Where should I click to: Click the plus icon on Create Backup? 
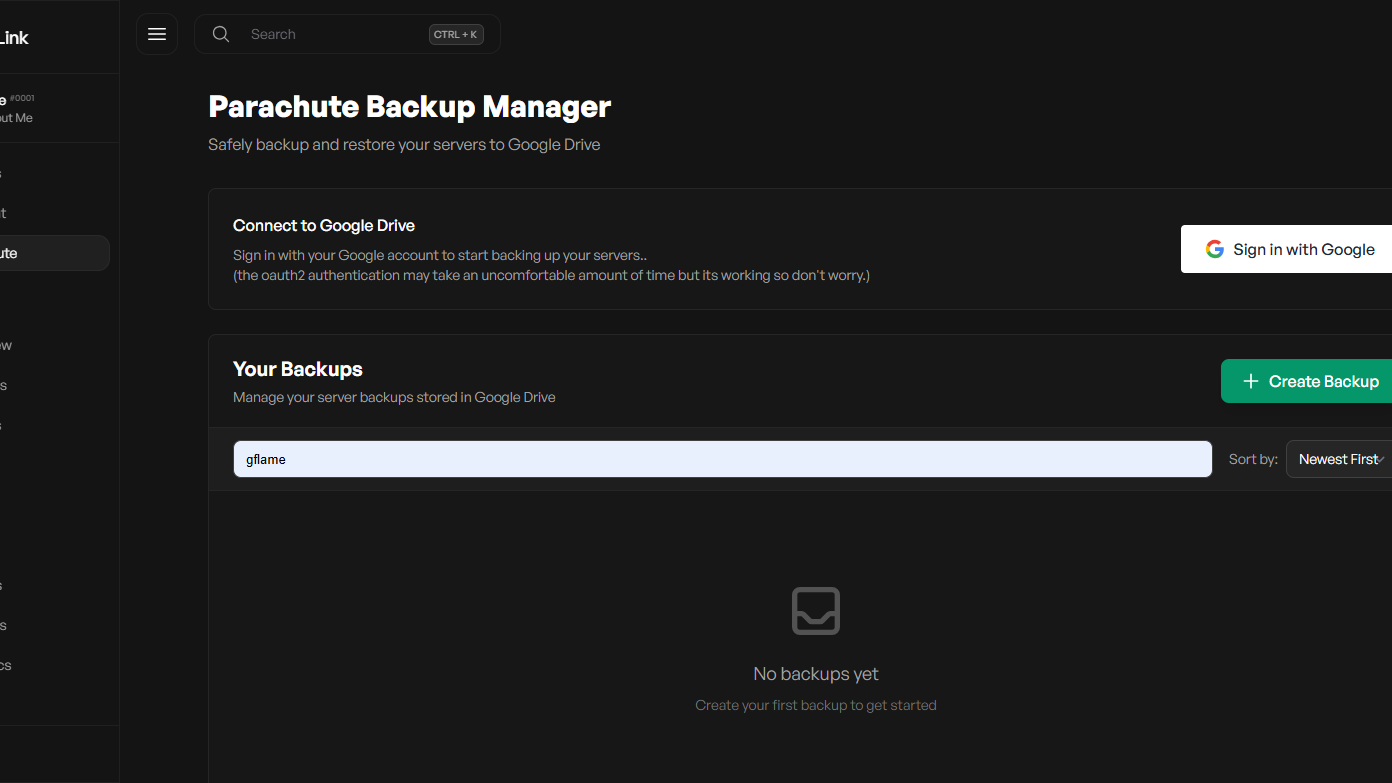click(x=1250, y=381)
